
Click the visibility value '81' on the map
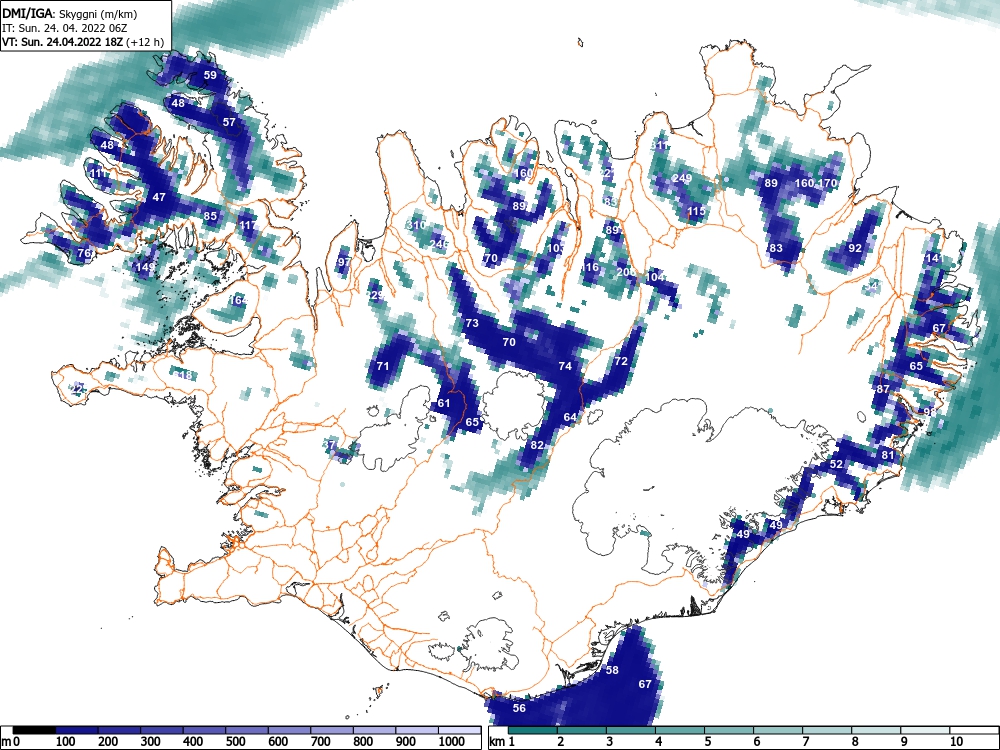[x=888, y=455]
